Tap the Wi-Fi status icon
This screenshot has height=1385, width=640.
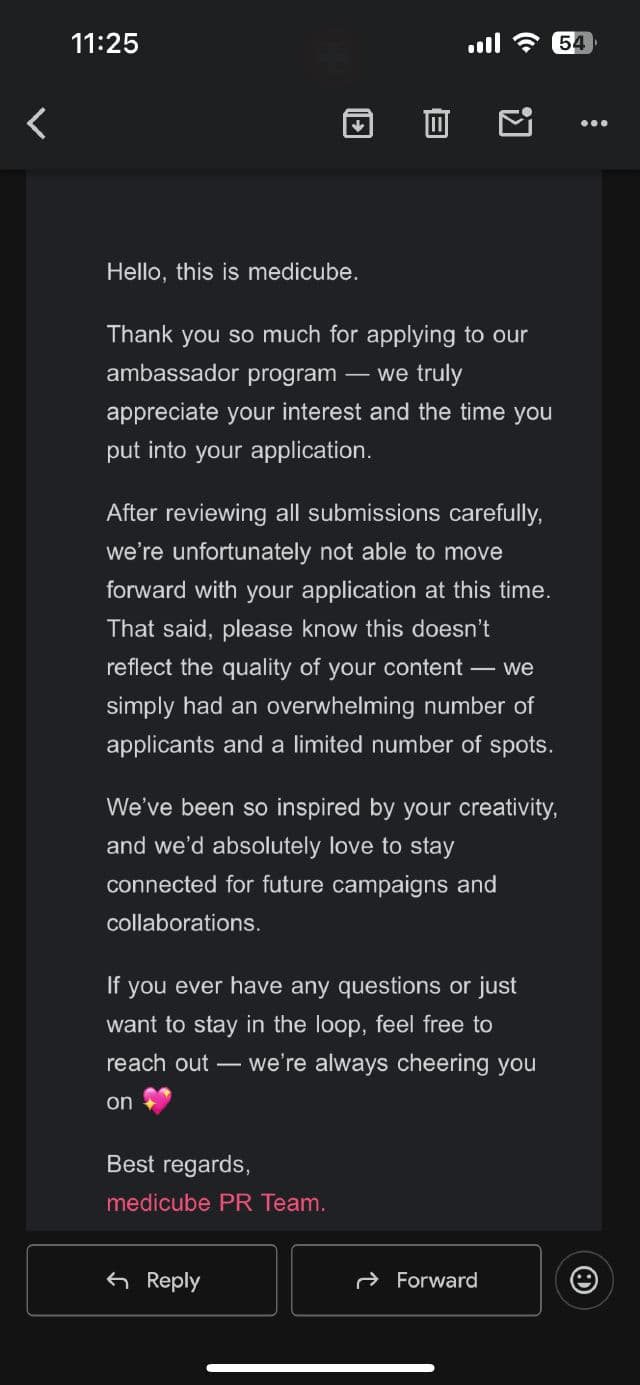pos(525,43)
